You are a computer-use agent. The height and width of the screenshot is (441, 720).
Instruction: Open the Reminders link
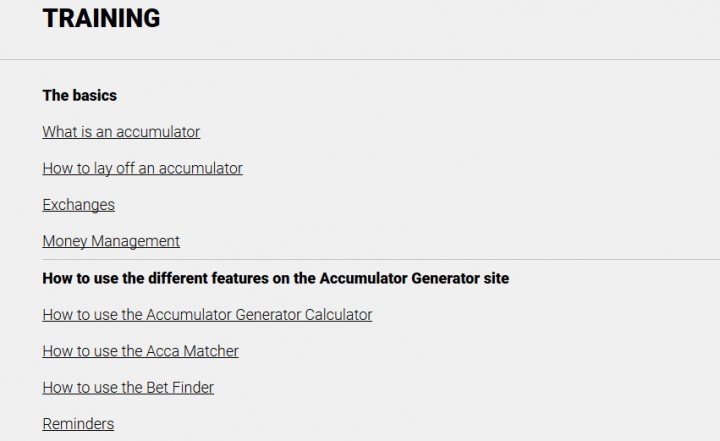[78, 424]
